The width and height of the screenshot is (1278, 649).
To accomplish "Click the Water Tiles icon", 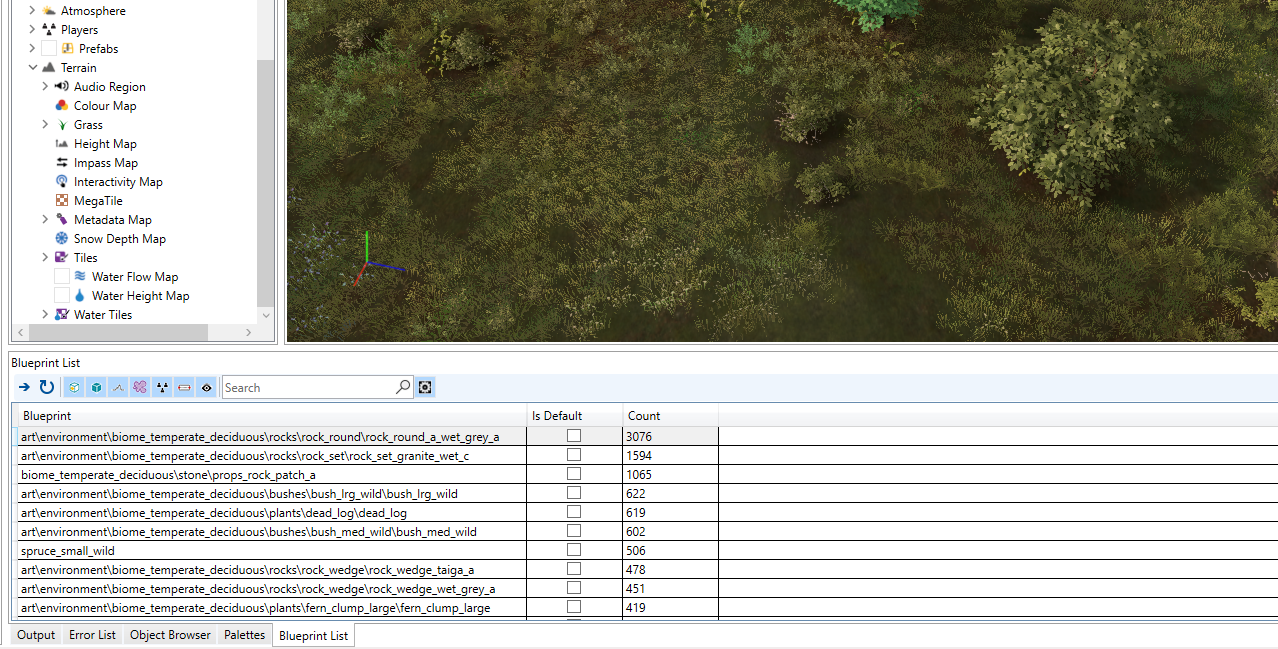I will (61, 315).
